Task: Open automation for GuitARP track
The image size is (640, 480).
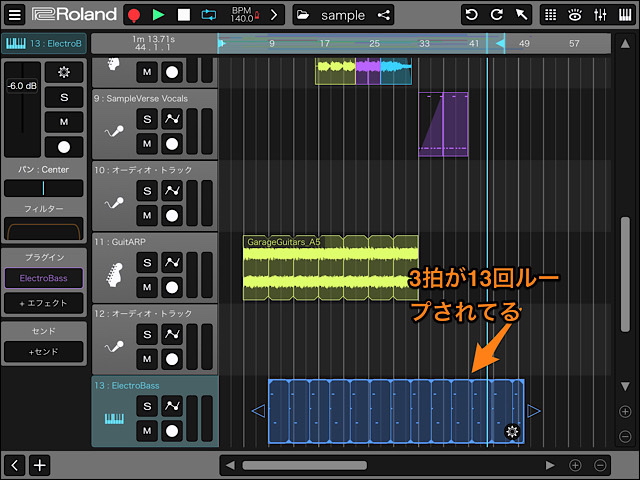Action: coord(172,262)
